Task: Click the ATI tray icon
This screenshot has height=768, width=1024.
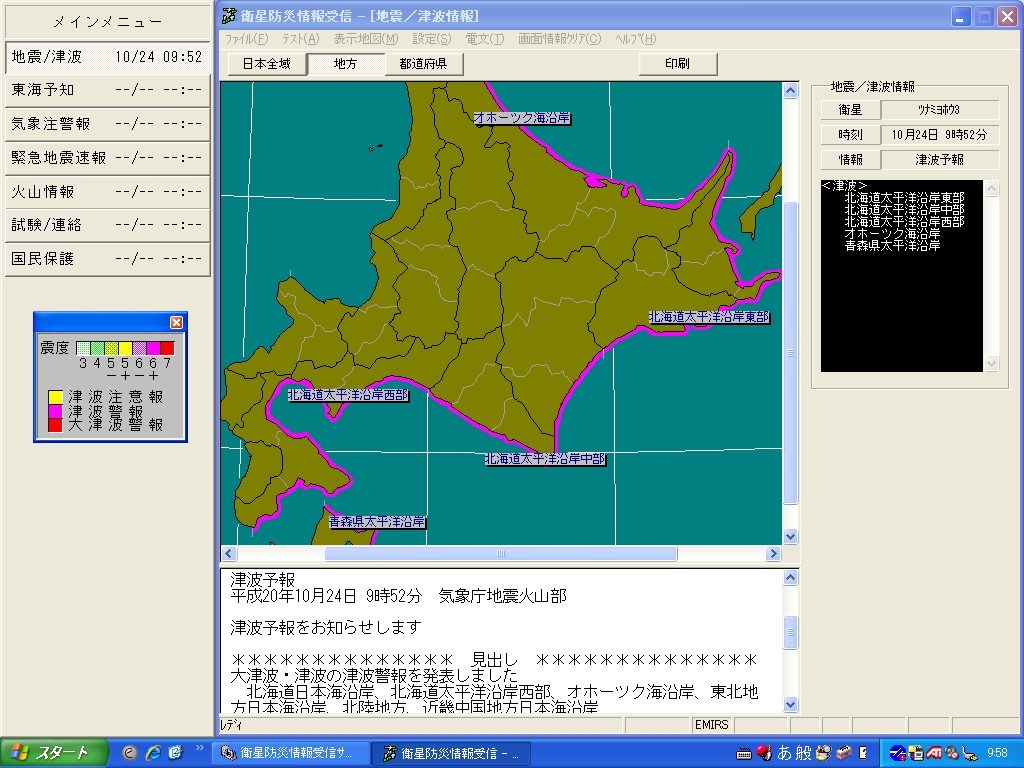Action: (x=933, y=753)
